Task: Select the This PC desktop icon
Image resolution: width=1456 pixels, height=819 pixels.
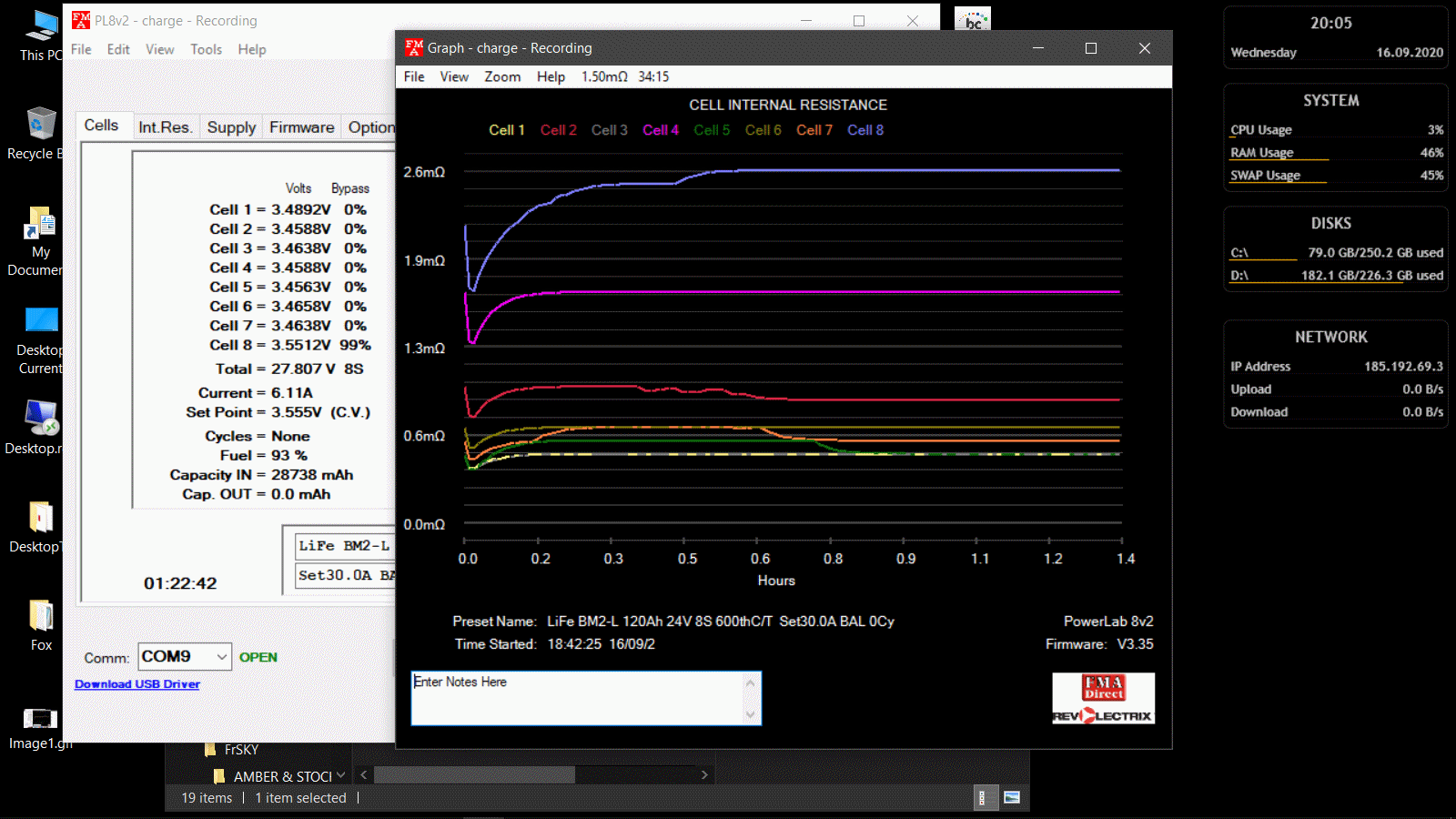Action: (x=40, y=27)
